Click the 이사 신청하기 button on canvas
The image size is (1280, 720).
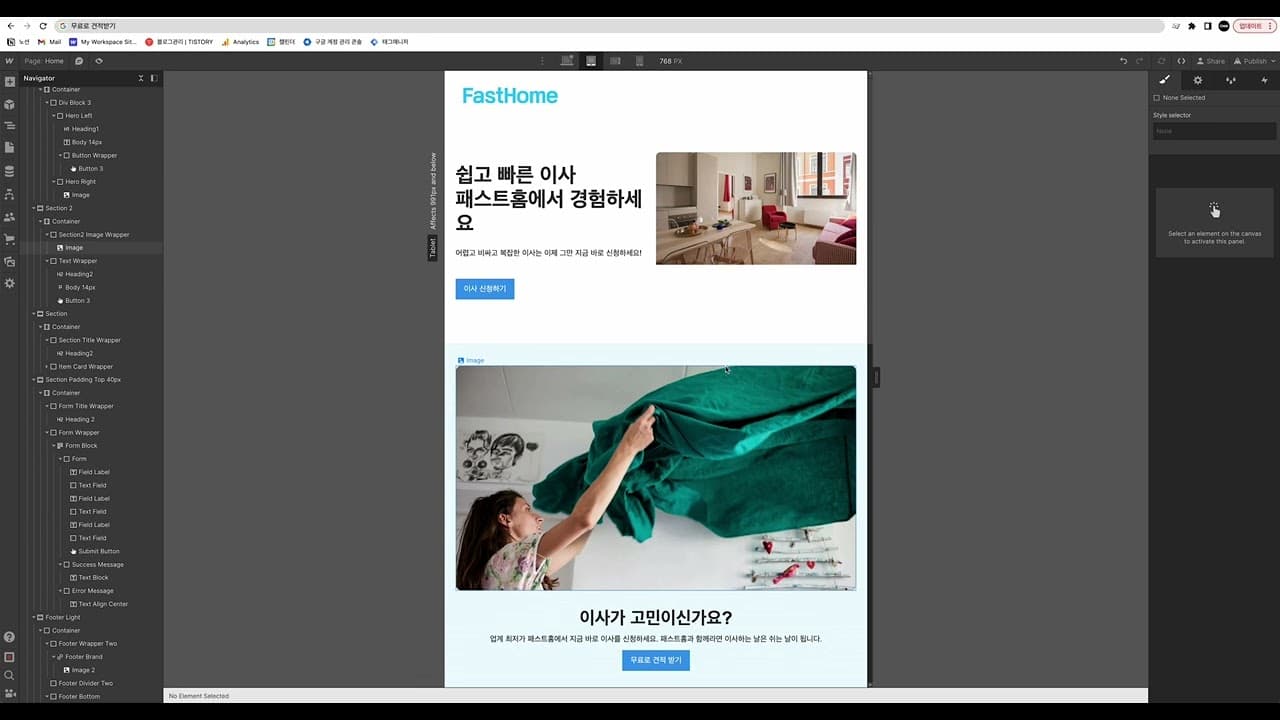484,289
